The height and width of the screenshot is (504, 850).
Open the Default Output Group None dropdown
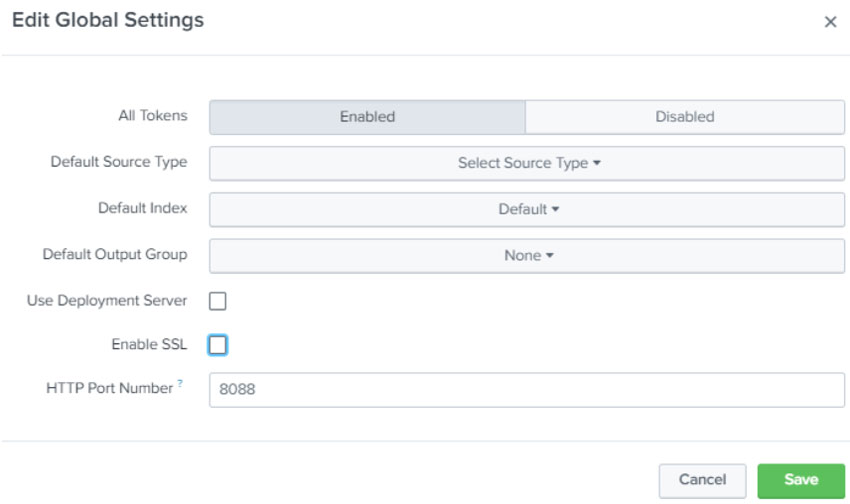pyautogui.click(x=527, y=255)
